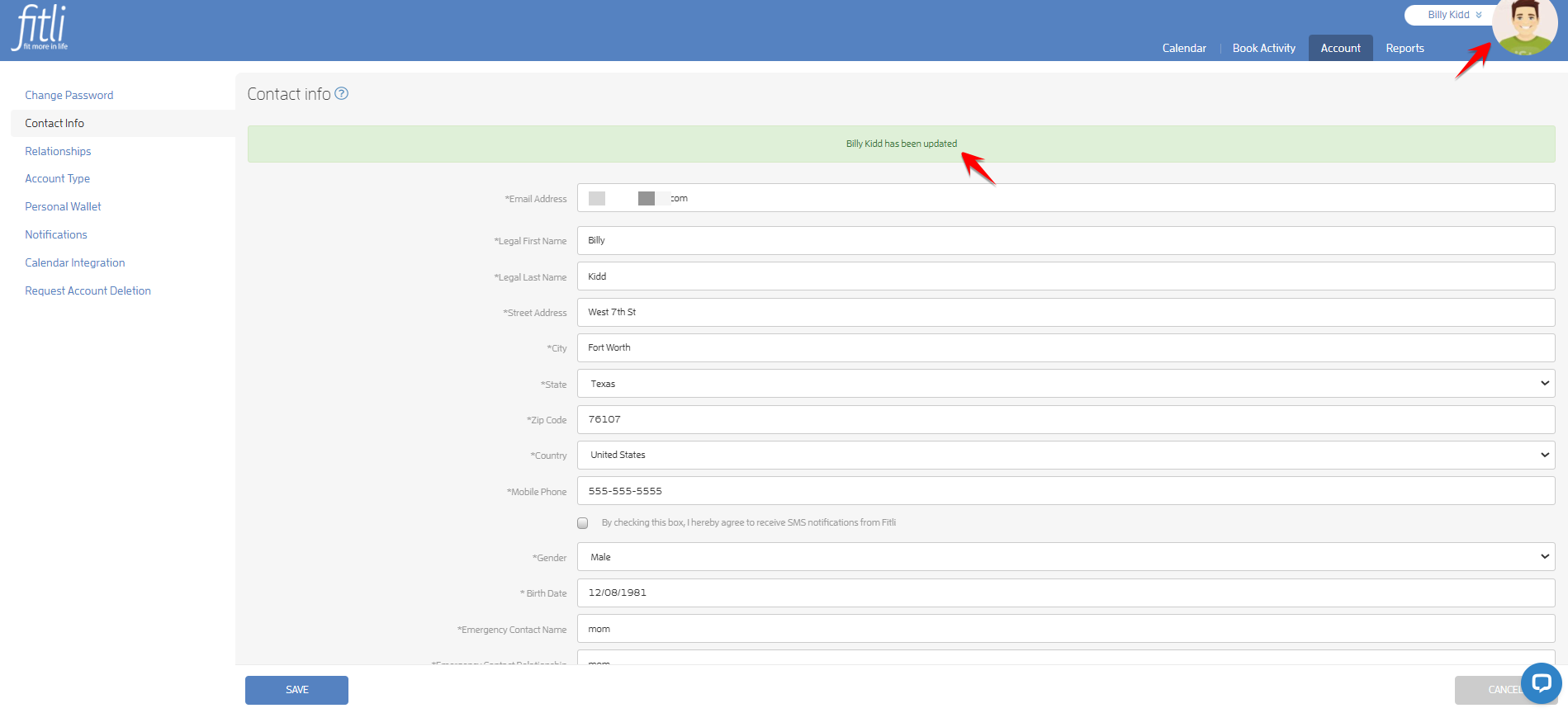Image resolution: width=1568 pixels, height=713 pixels.
Task: Open Relationships in sidebar
Action: click(x=58, y=151)
